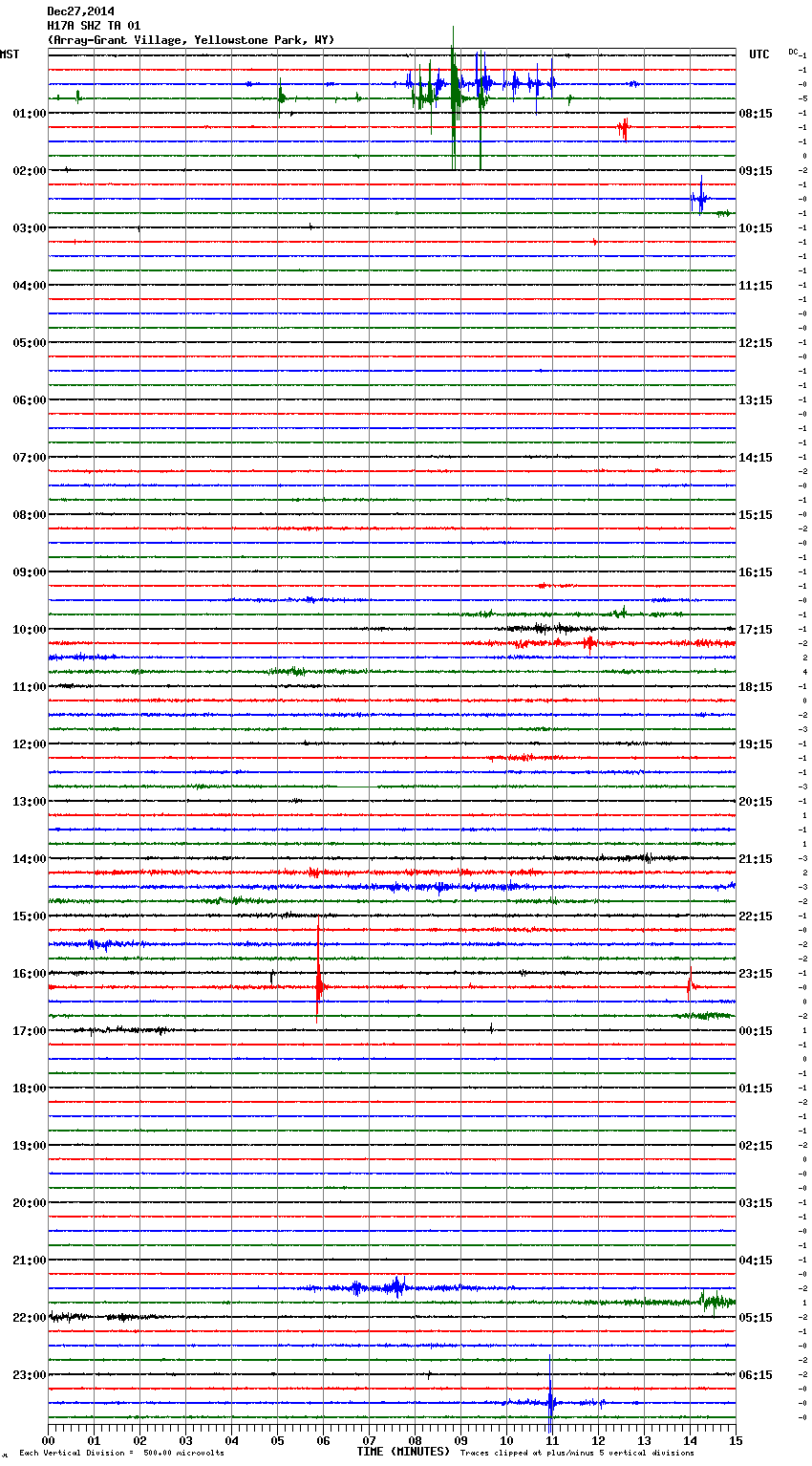812x1466 pixels.
Task: Click minute tick label 00 on bottom axis
Action: 48,1440
